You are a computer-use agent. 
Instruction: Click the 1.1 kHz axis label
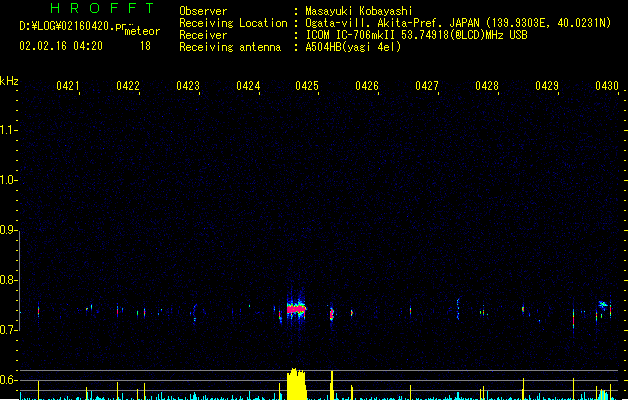point(7,130)
